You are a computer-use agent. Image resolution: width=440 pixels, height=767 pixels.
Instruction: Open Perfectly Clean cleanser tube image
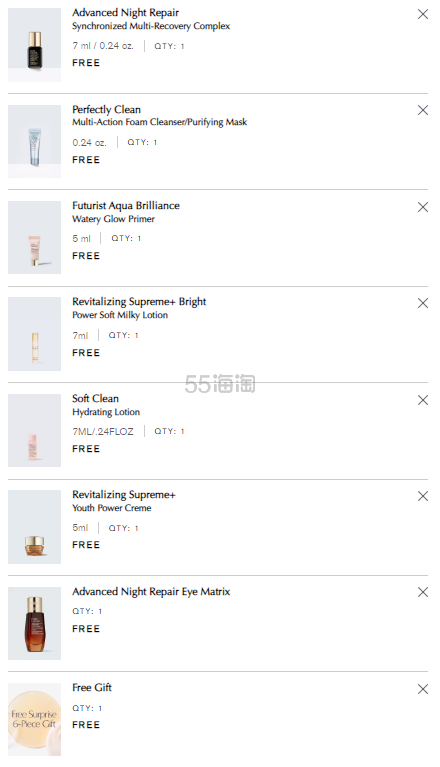pyautogui.click(x=34, y=141)
